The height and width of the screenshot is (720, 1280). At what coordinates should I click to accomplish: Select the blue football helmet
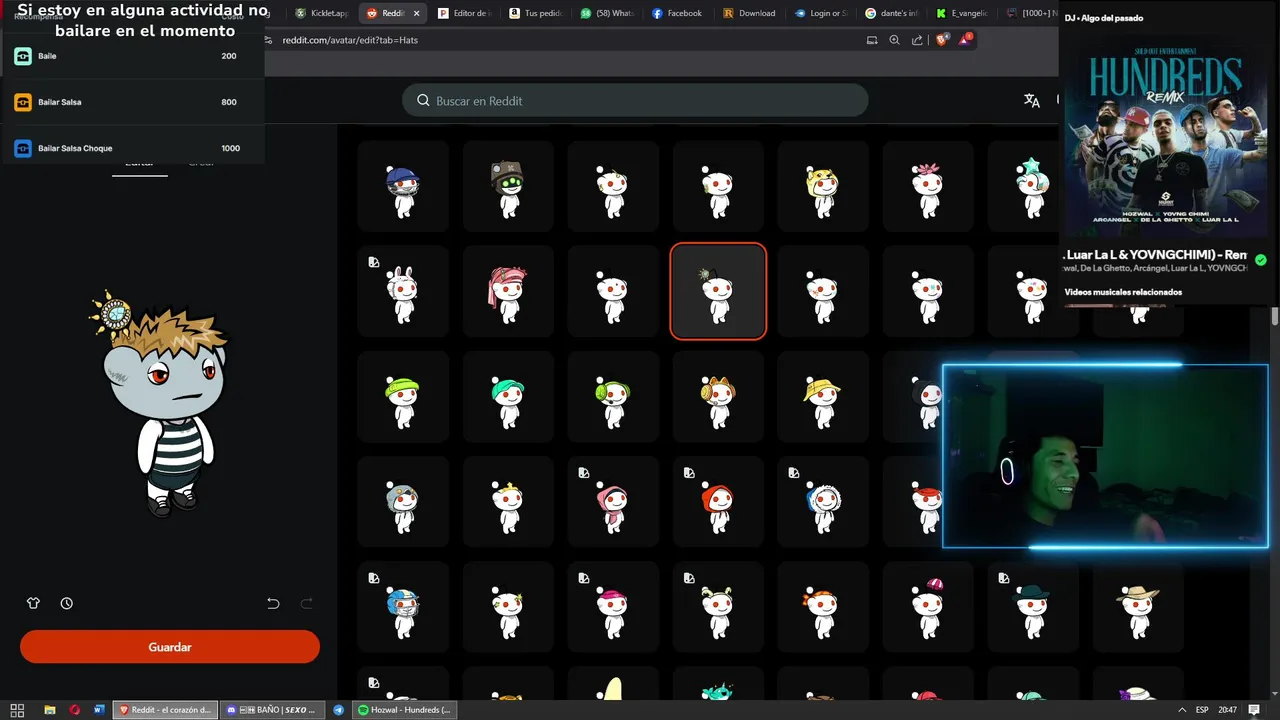pyautogui.click(x=403, y=607)
